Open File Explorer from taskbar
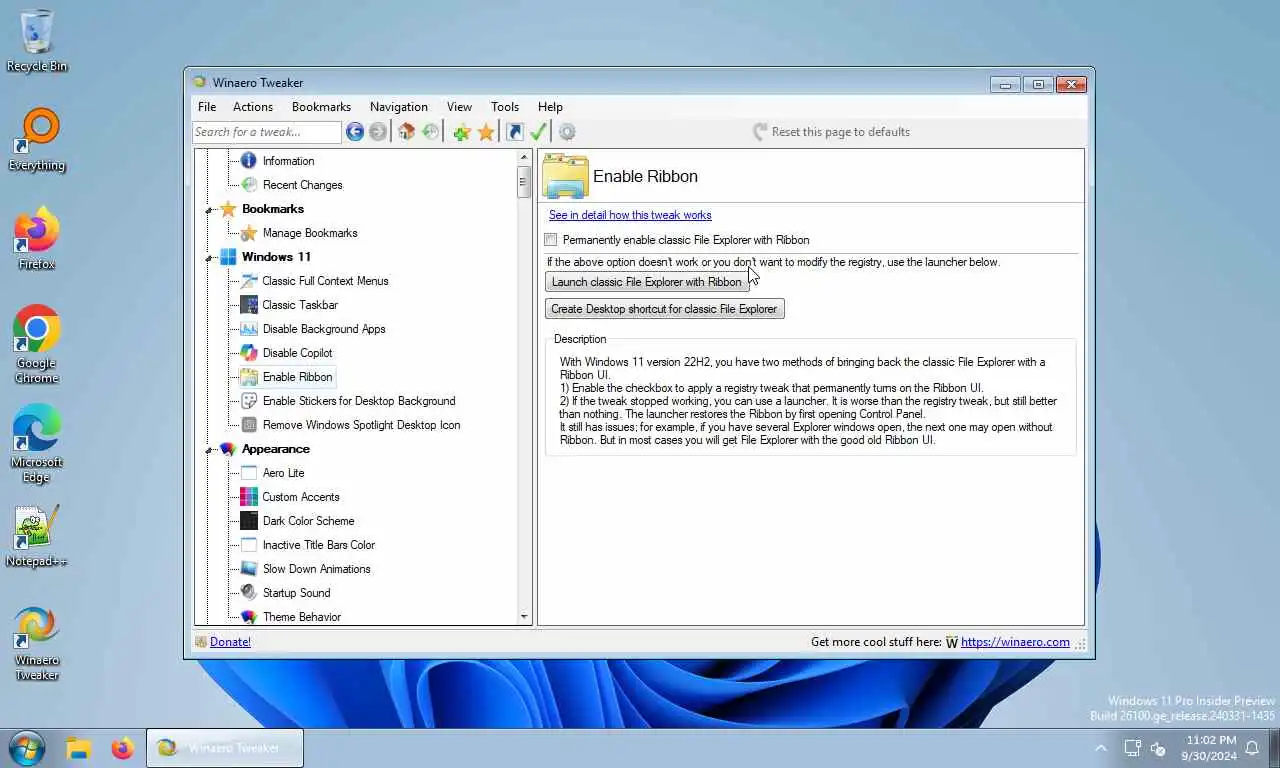This screenshot has width=1280, height=768. 78,748
